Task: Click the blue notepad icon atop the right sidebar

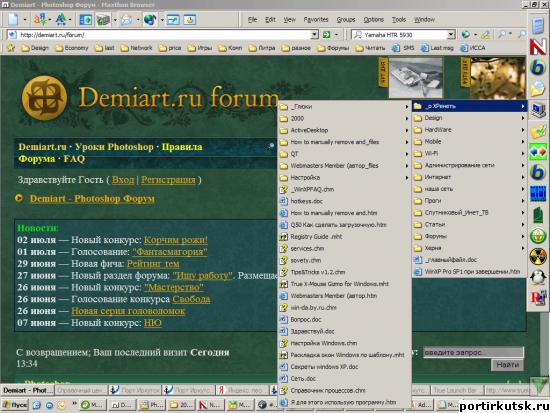Action: click(538, 26)
